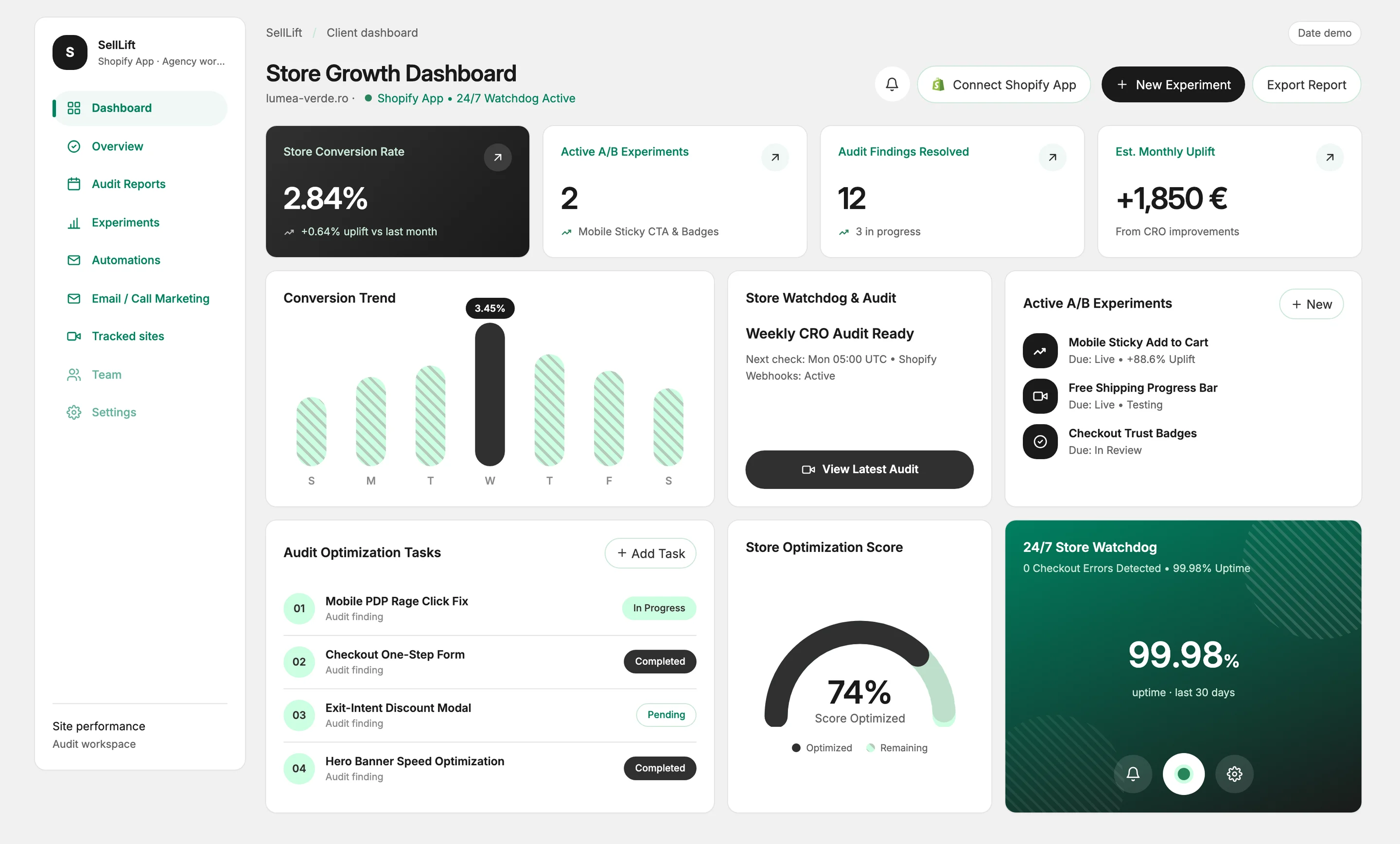Click the Friday bar in Conversion Trend
Viewport: 1400px width, 844px height.
[x=609, y=418]
